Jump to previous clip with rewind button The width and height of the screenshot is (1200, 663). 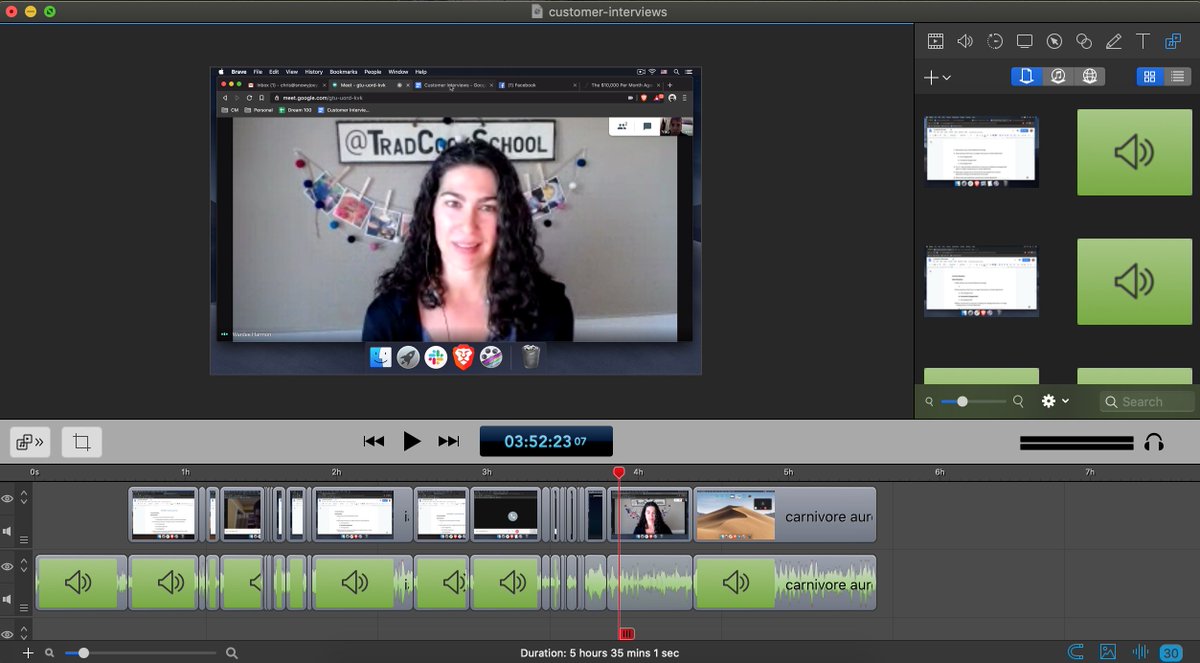(374, 441)
